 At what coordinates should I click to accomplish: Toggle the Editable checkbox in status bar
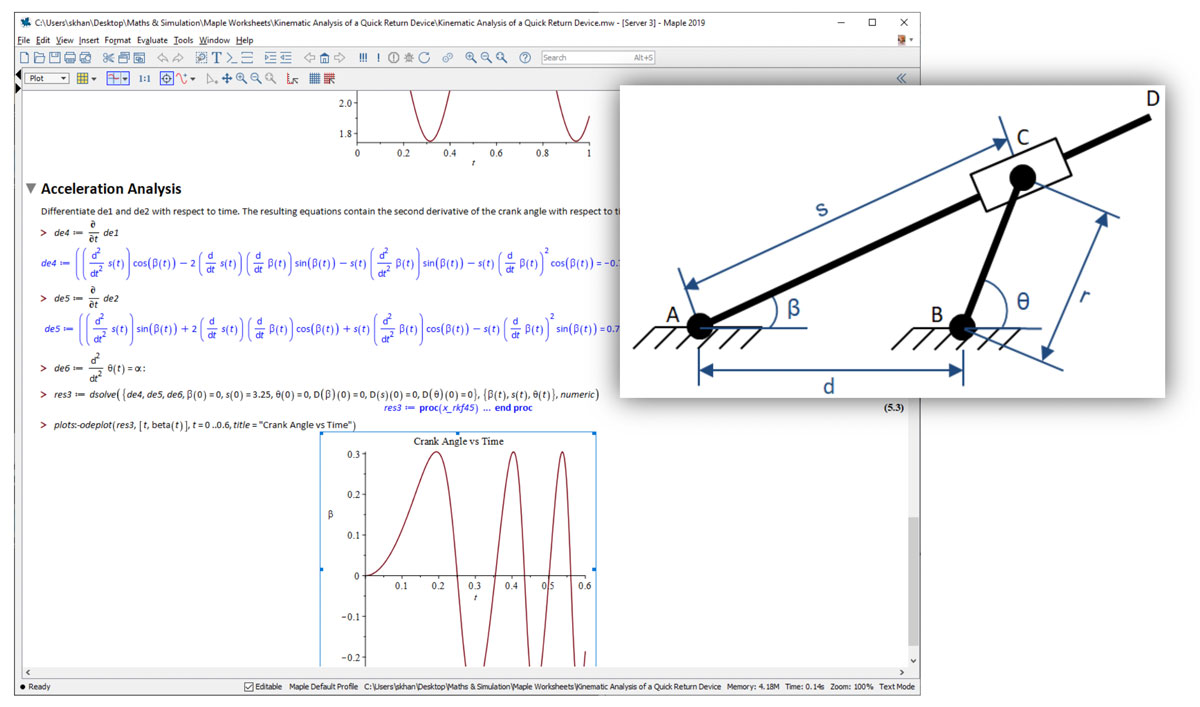click(249, 687)
